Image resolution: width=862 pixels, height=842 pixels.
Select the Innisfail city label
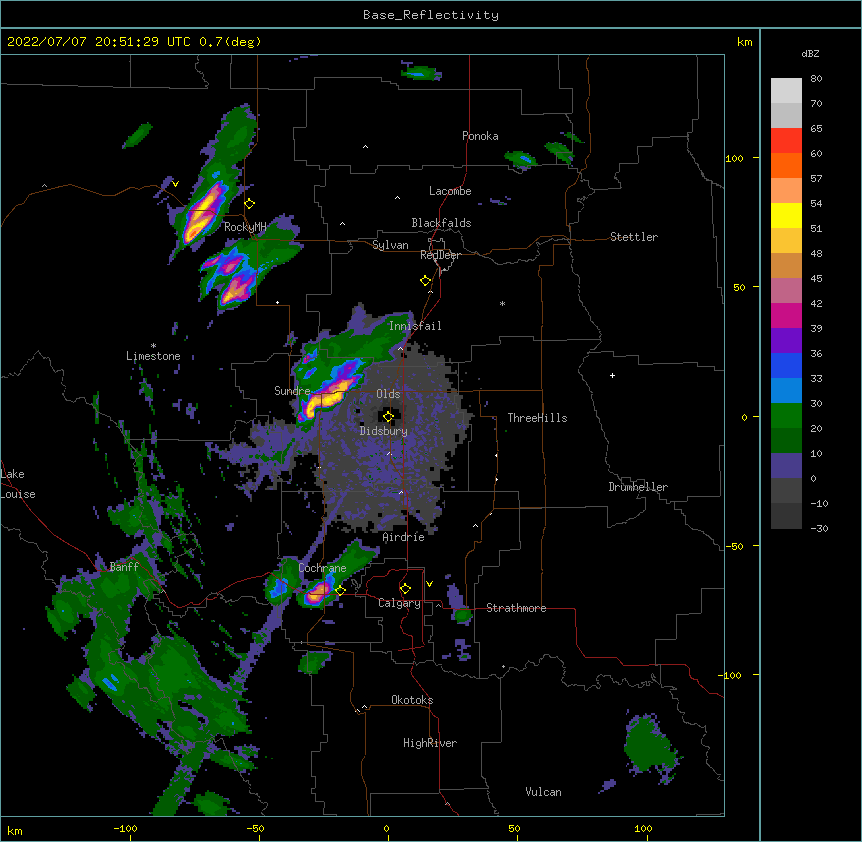[x=415, y=326]
